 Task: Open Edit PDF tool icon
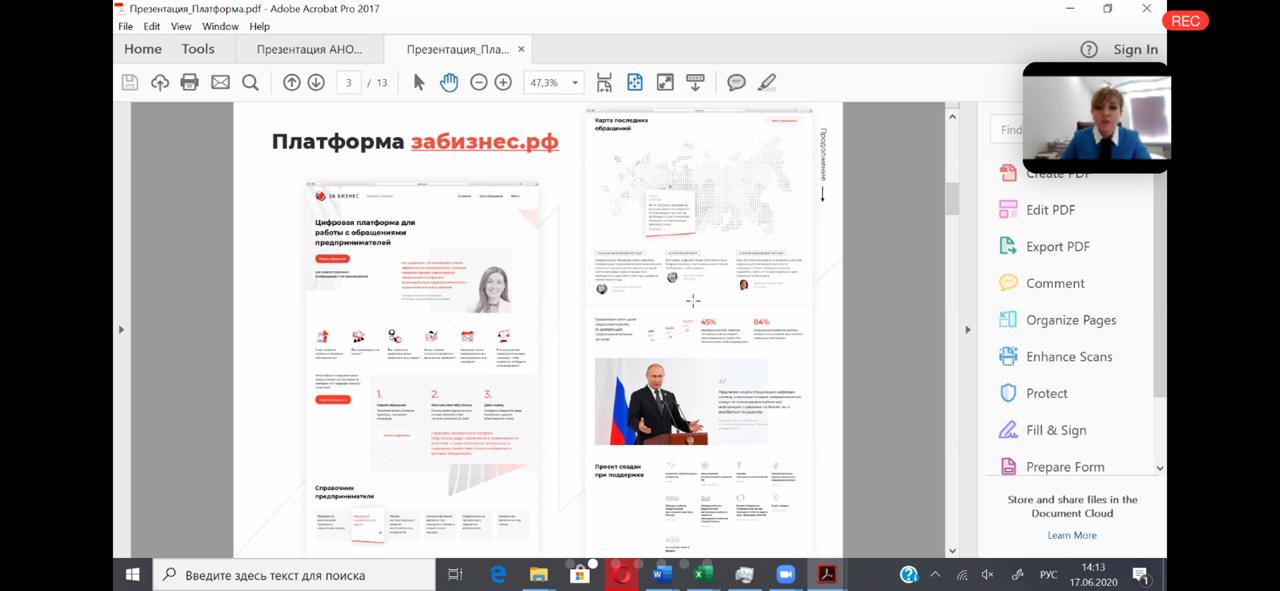(1008, 210)
